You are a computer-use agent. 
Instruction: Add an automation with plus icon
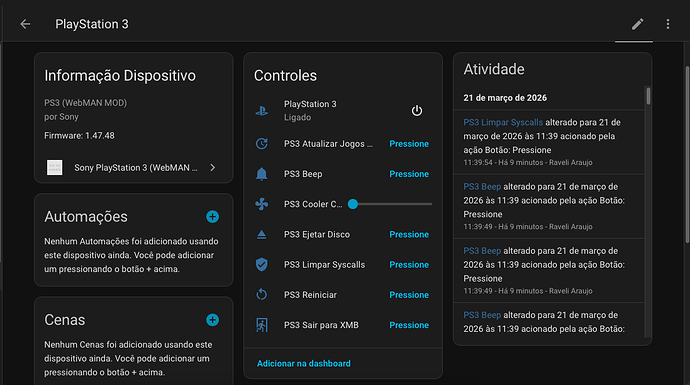(213, 216)
